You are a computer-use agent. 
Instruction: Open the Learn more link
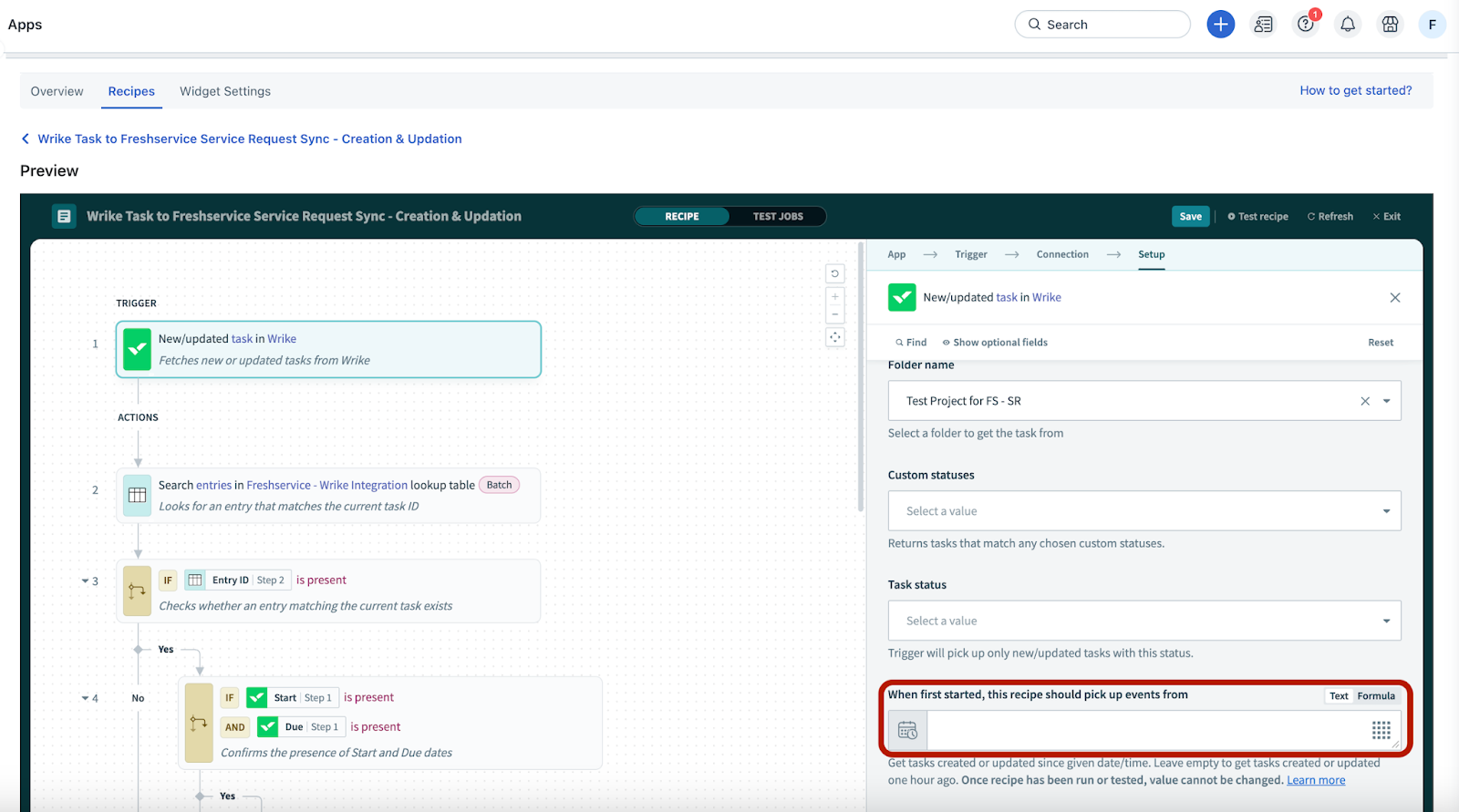coord(1316,780)
